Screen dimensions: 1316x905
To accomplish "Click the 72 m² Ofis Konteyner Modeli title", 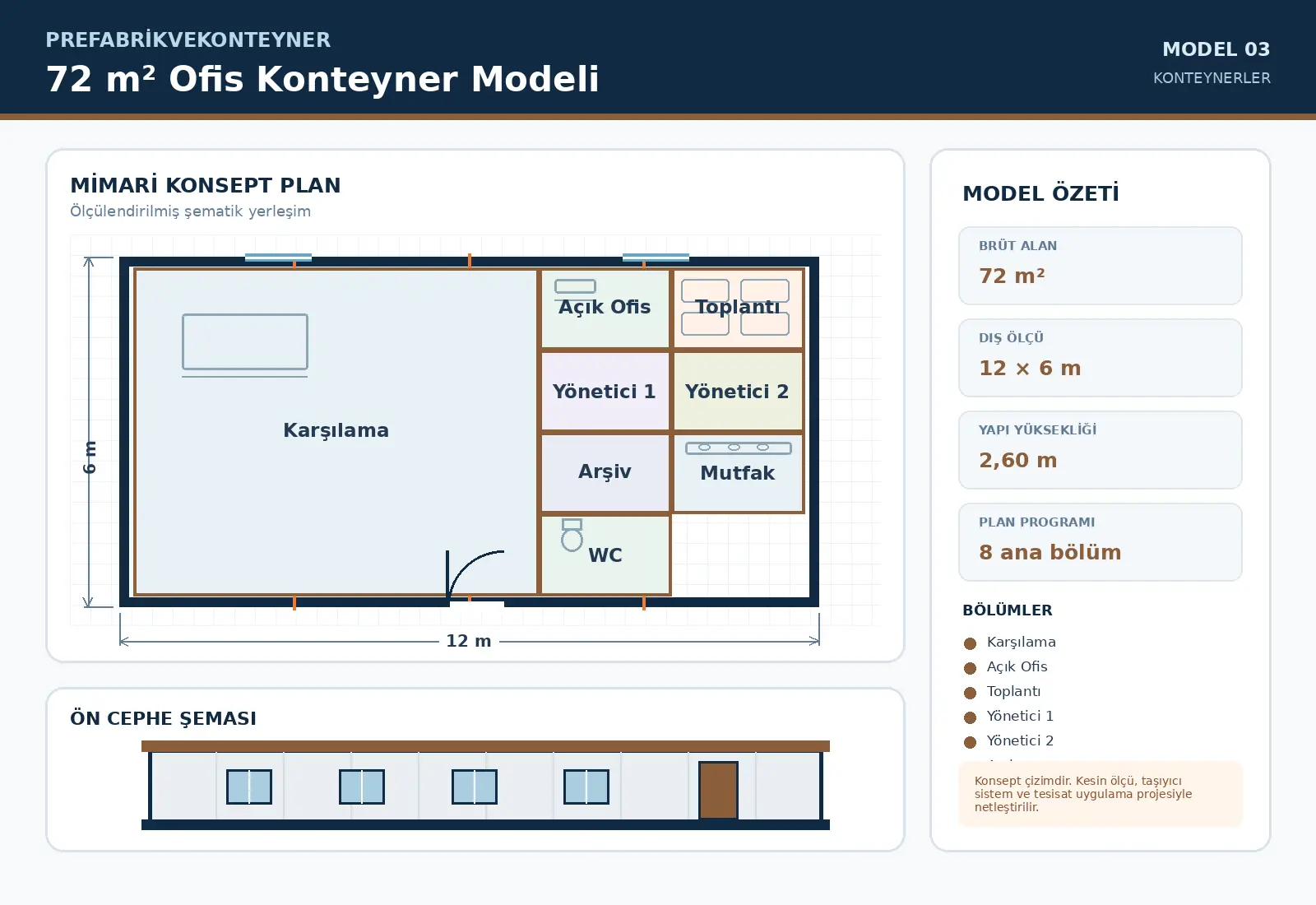I will coord(322,79).
